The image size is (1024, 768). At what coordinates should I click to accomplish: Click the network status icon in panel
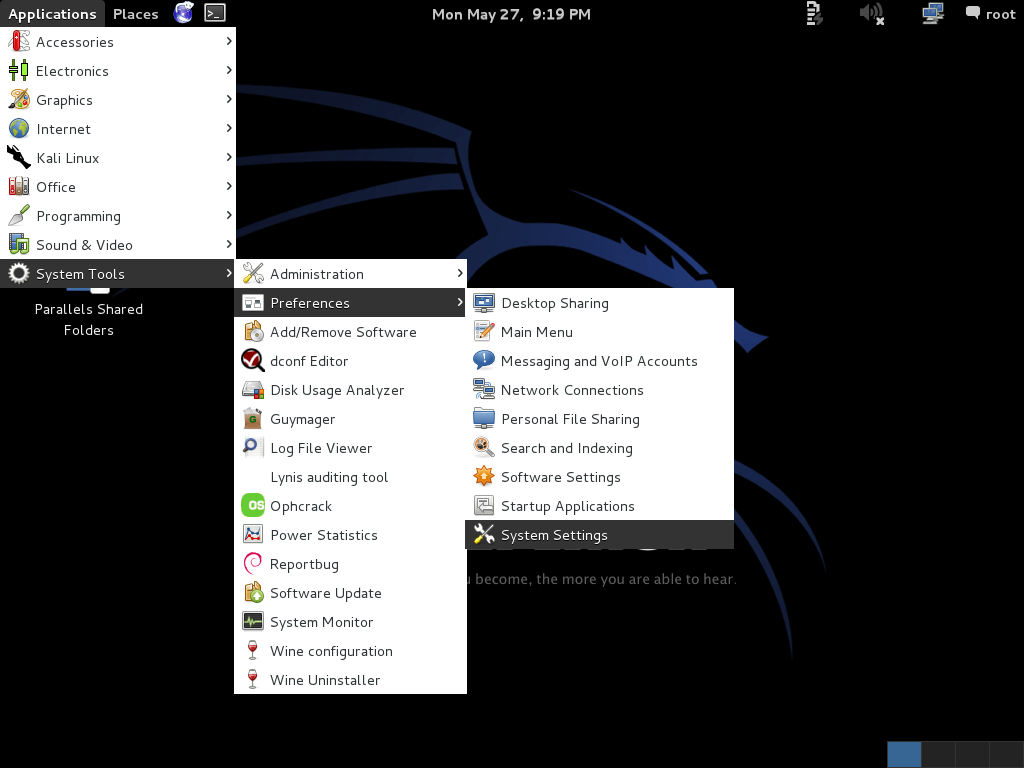933,13
